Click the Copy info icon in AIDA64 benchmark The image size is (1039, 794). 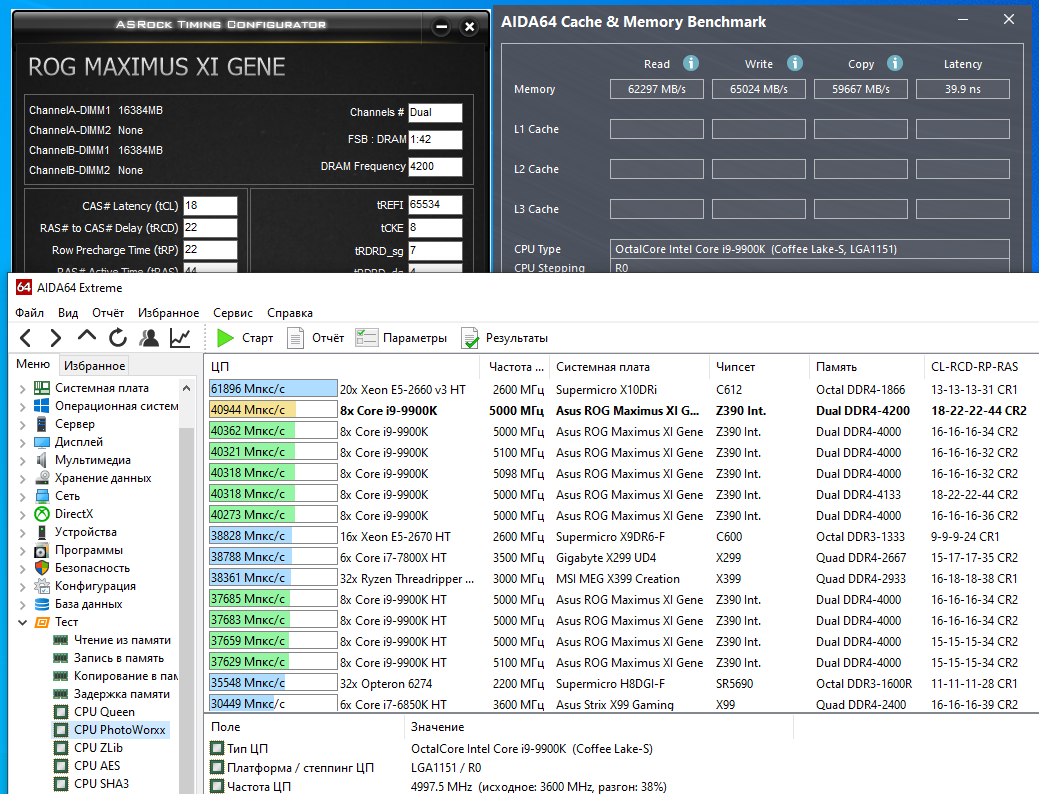point(895,63)
